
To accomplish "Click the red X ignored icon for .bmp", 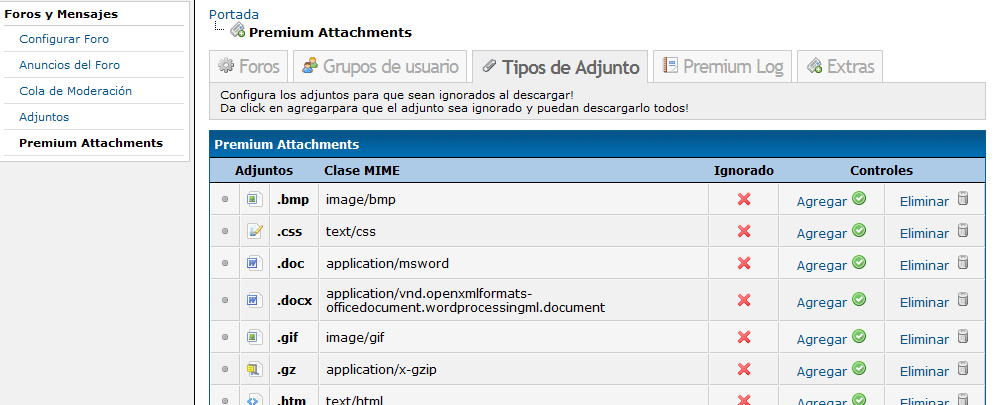I will click(743, 199).
